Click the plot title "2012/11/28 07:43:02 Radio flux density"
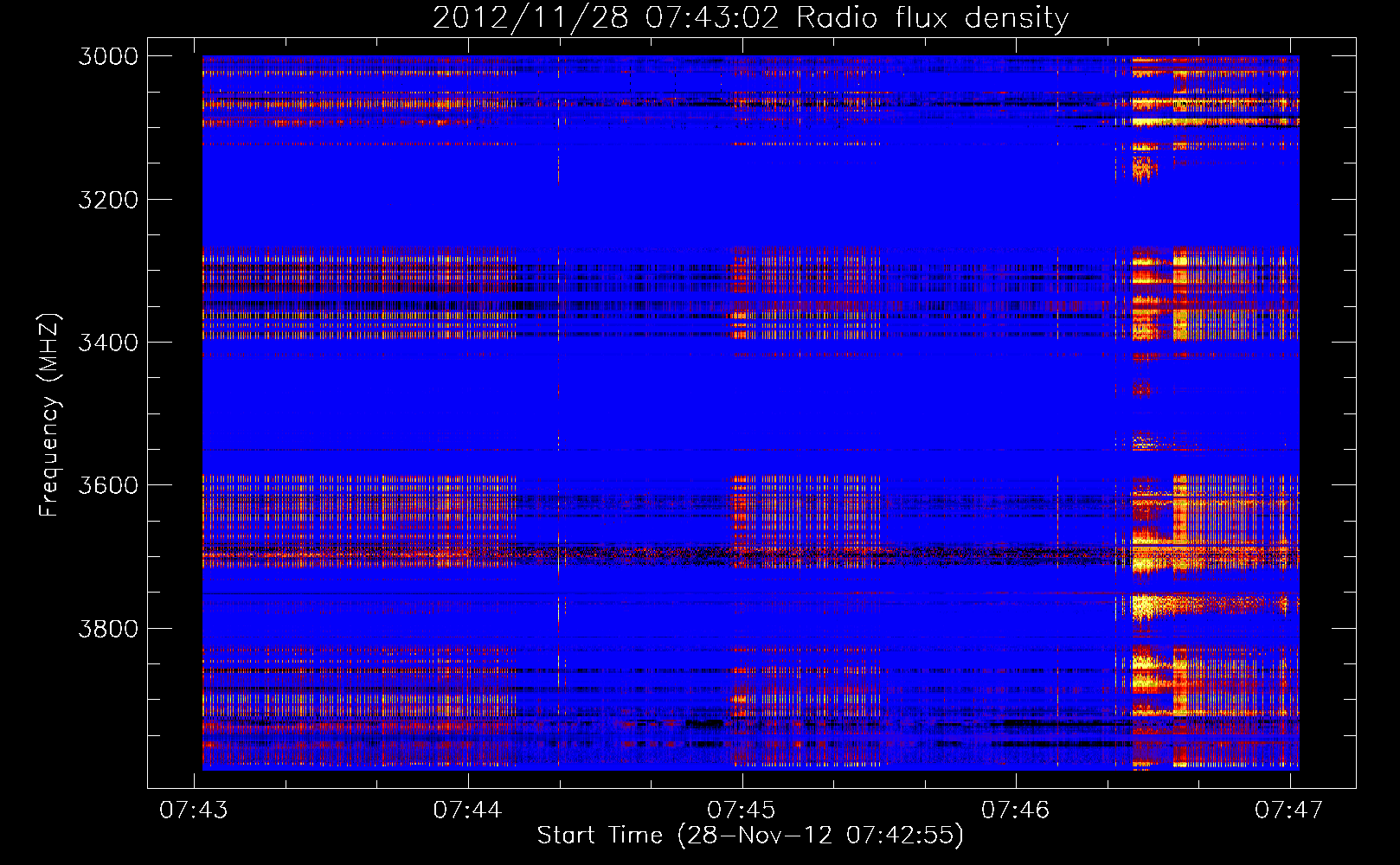The width and height of the screenshot is (1400, 865). coord(750,17)
